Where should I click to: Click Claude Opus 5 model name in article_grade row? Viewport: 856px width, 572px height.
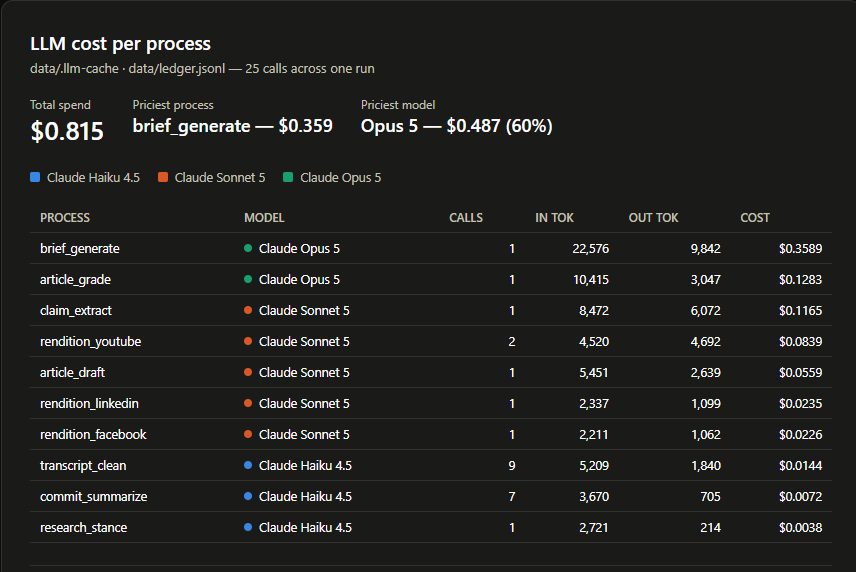299,280
